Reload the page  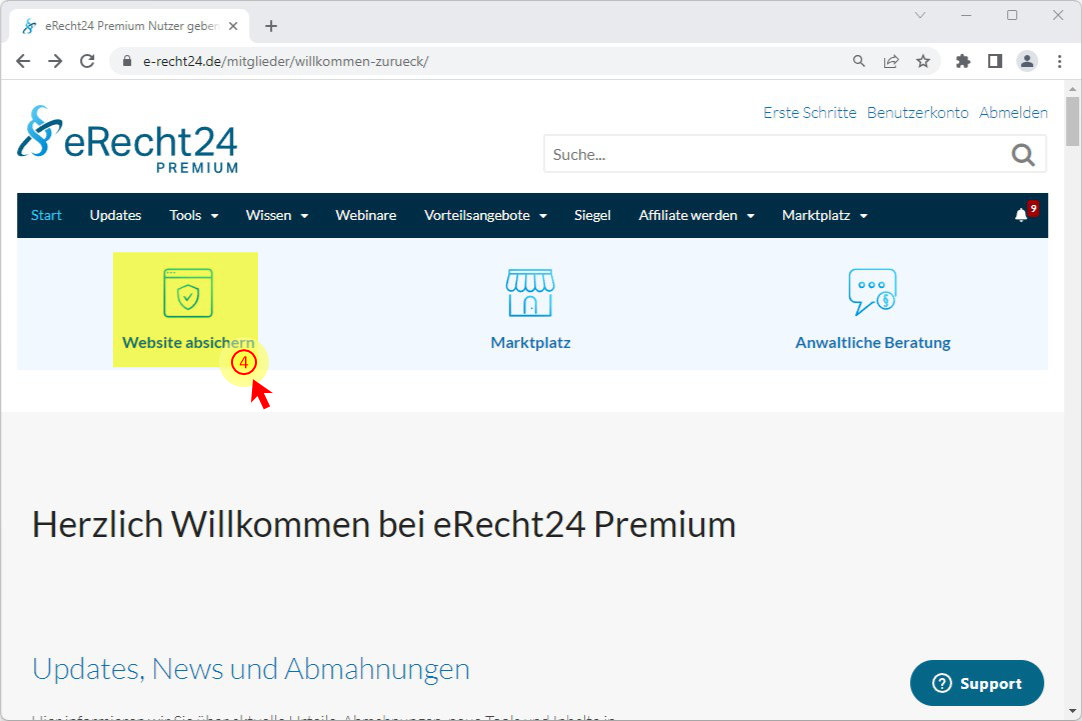coord(87,61)
